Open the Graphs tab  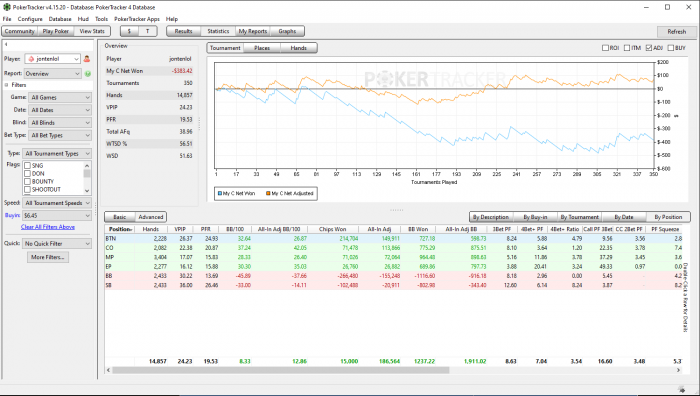(287, 31)
